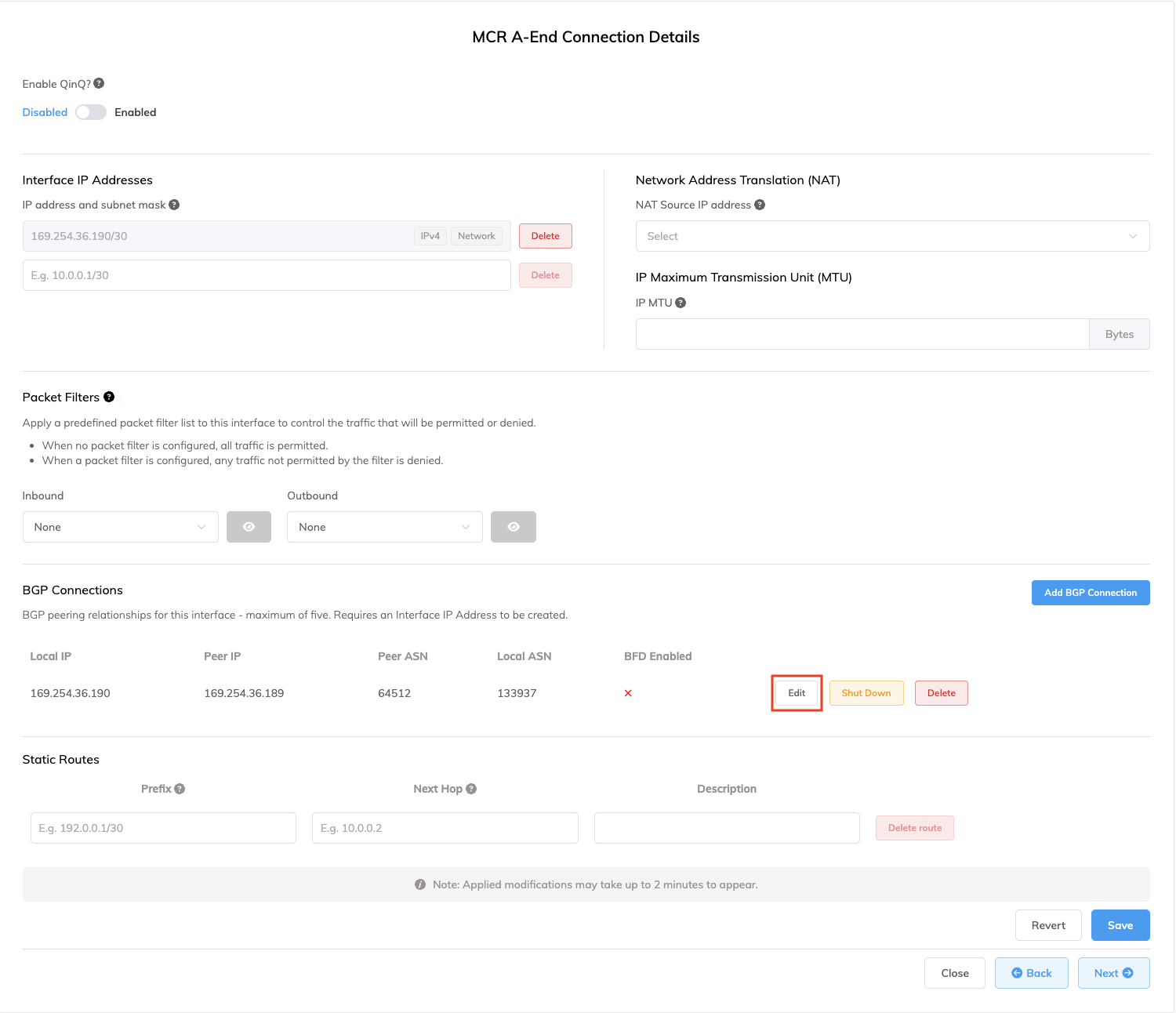
Task: View the Outbound packet filter with eye button
Action: click(513, 527)
